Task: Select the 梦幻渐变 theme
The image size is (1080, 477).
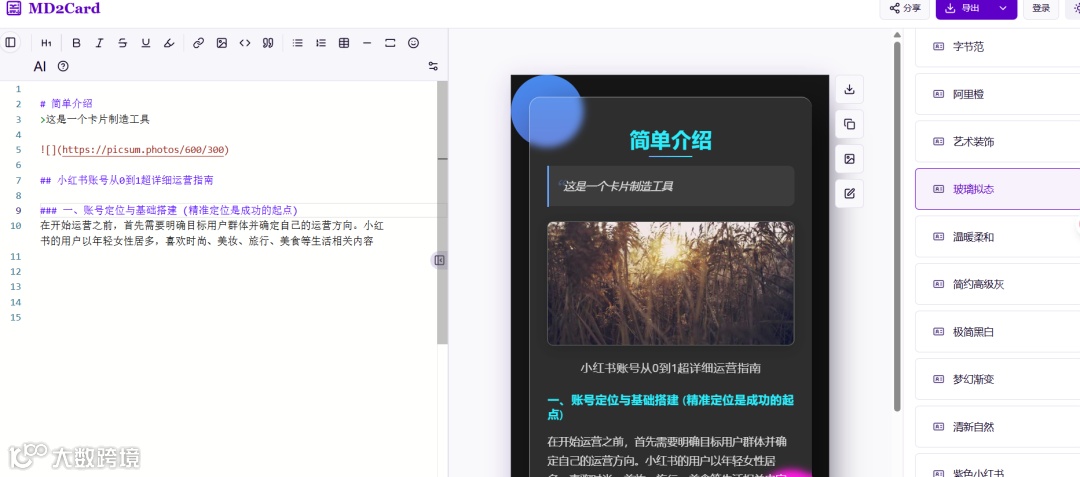Action: click(997, 379)
